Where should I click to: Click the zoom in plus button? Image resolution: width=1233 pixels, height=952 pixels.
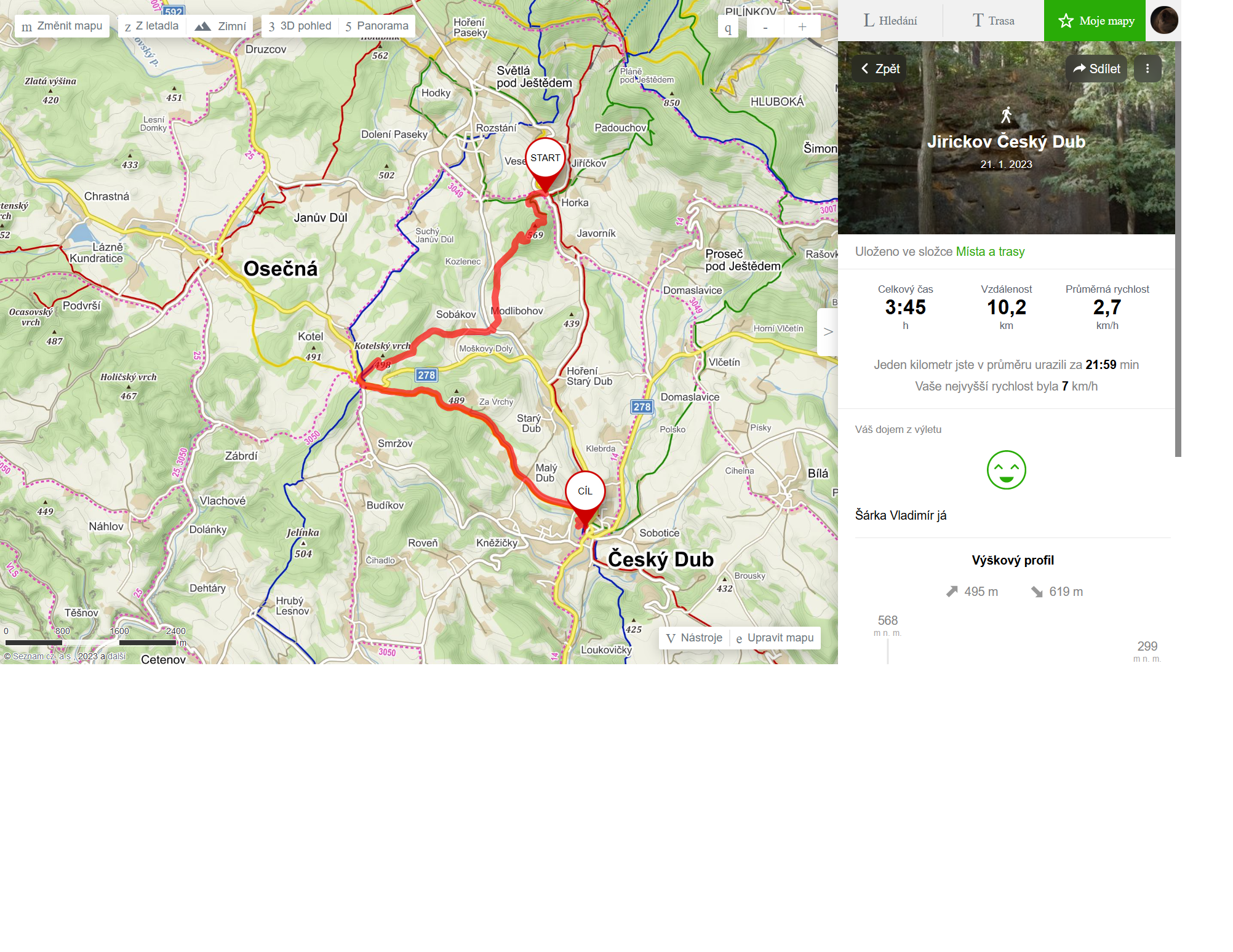(x=802, y=26)
